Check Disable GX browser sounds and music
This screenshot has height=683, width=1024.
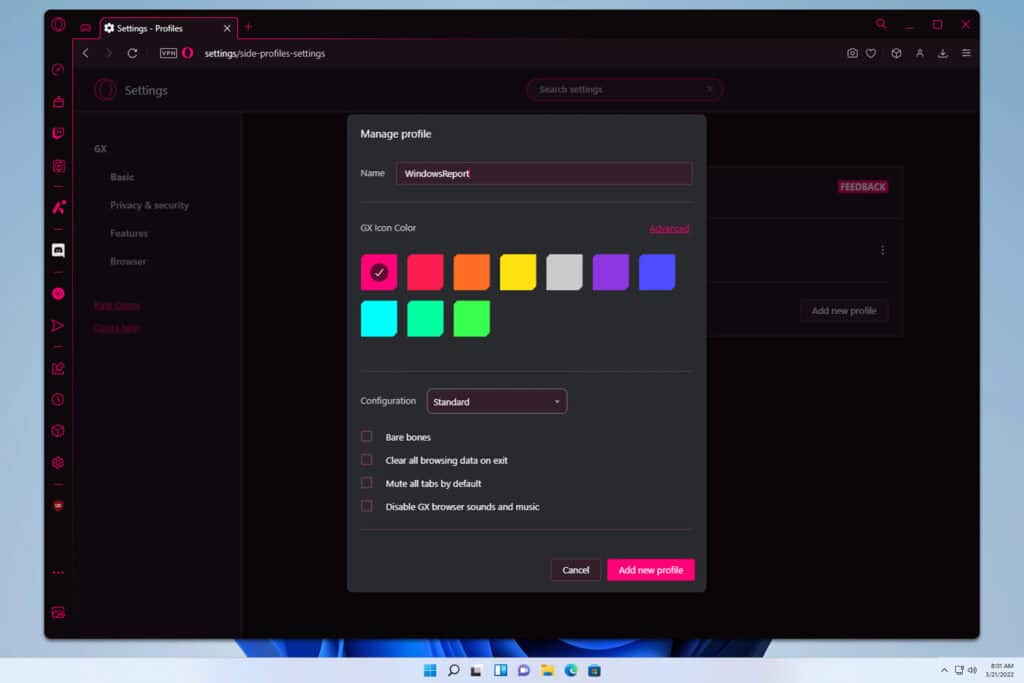[367, 506]
